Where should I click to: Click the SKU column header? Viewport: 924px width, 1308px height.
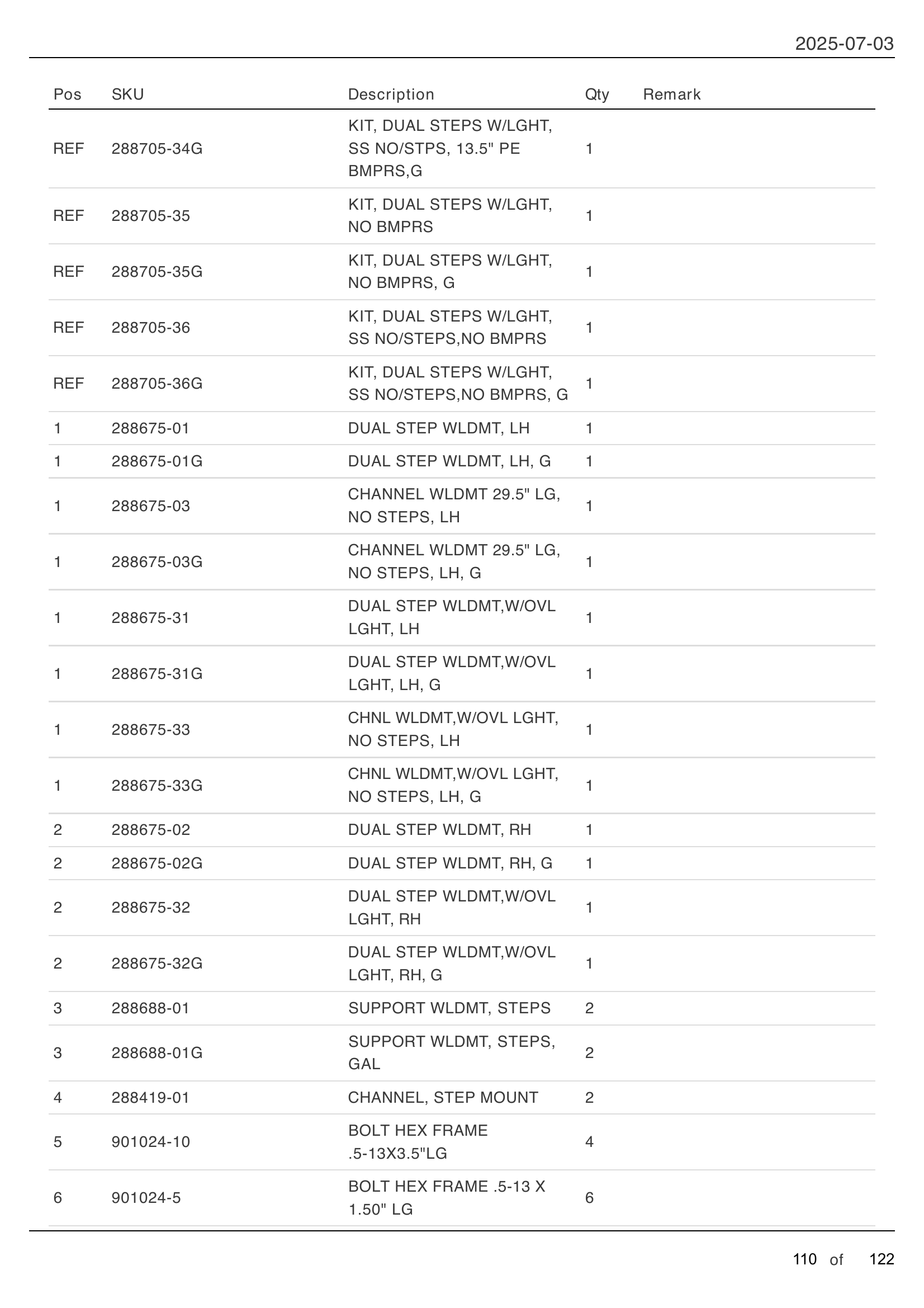127,94
